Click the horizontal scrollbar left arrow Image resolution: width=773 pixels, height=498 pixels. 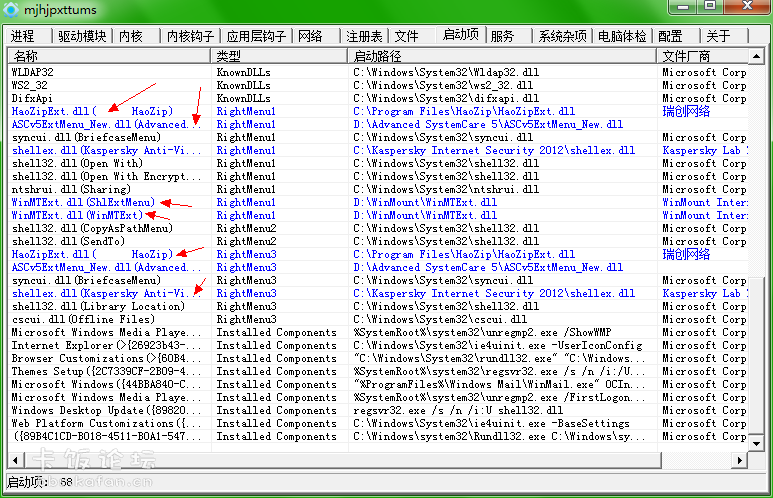[x=15, y=460]
